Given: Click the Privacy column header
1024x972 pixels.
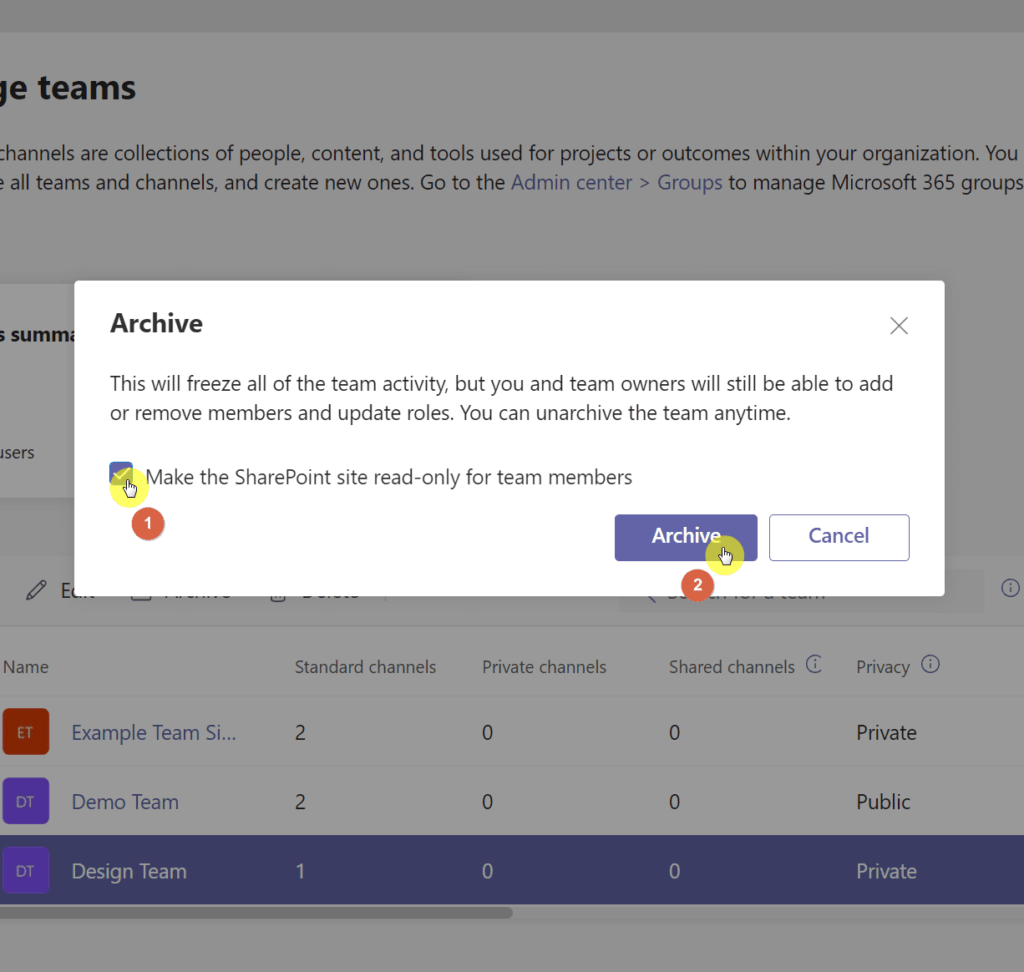Looking at the screenshot, I should pyautogui.click(x=882, y=667).
